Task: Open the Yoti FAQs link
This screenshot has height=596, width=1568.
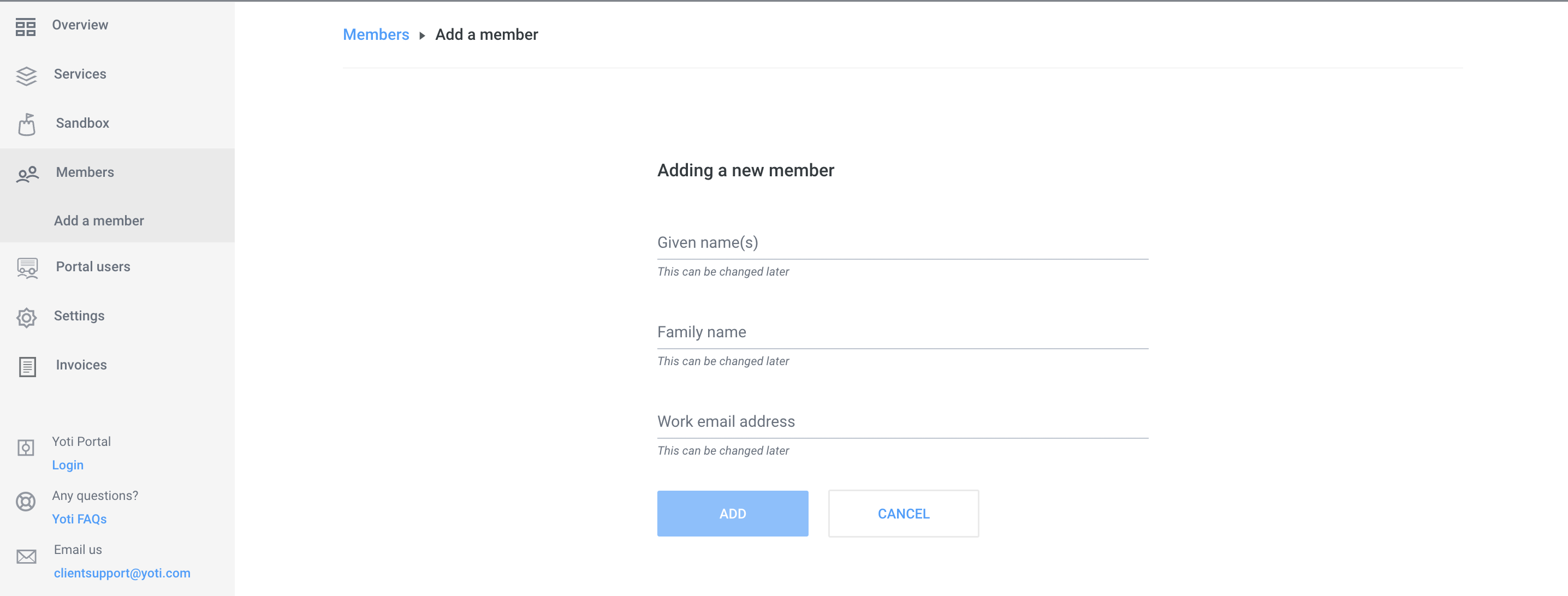Action: point(79,519)
